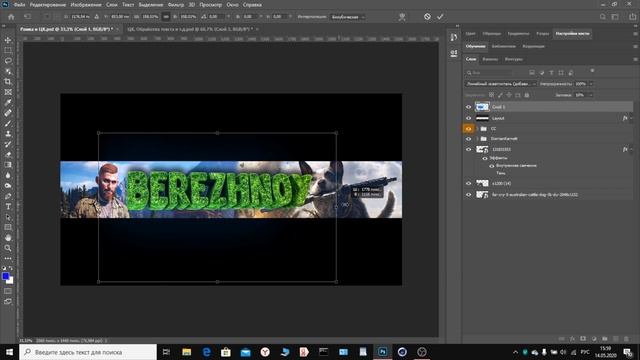Switch to warp mode in the options bar
Screen dimensions: 640x360
pos(402,17)
